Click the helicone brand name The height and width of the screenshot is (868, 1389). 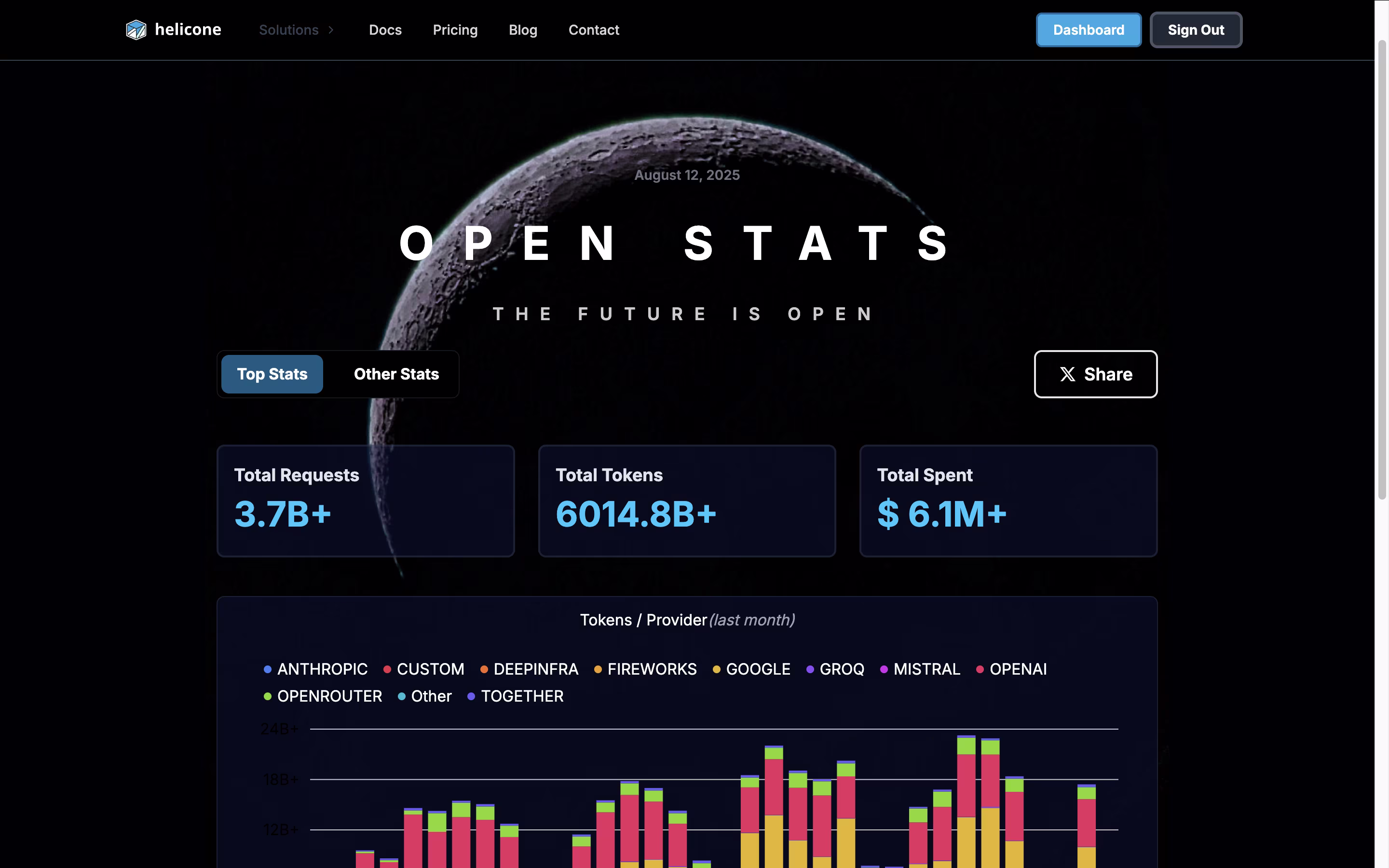click(188, 30)
